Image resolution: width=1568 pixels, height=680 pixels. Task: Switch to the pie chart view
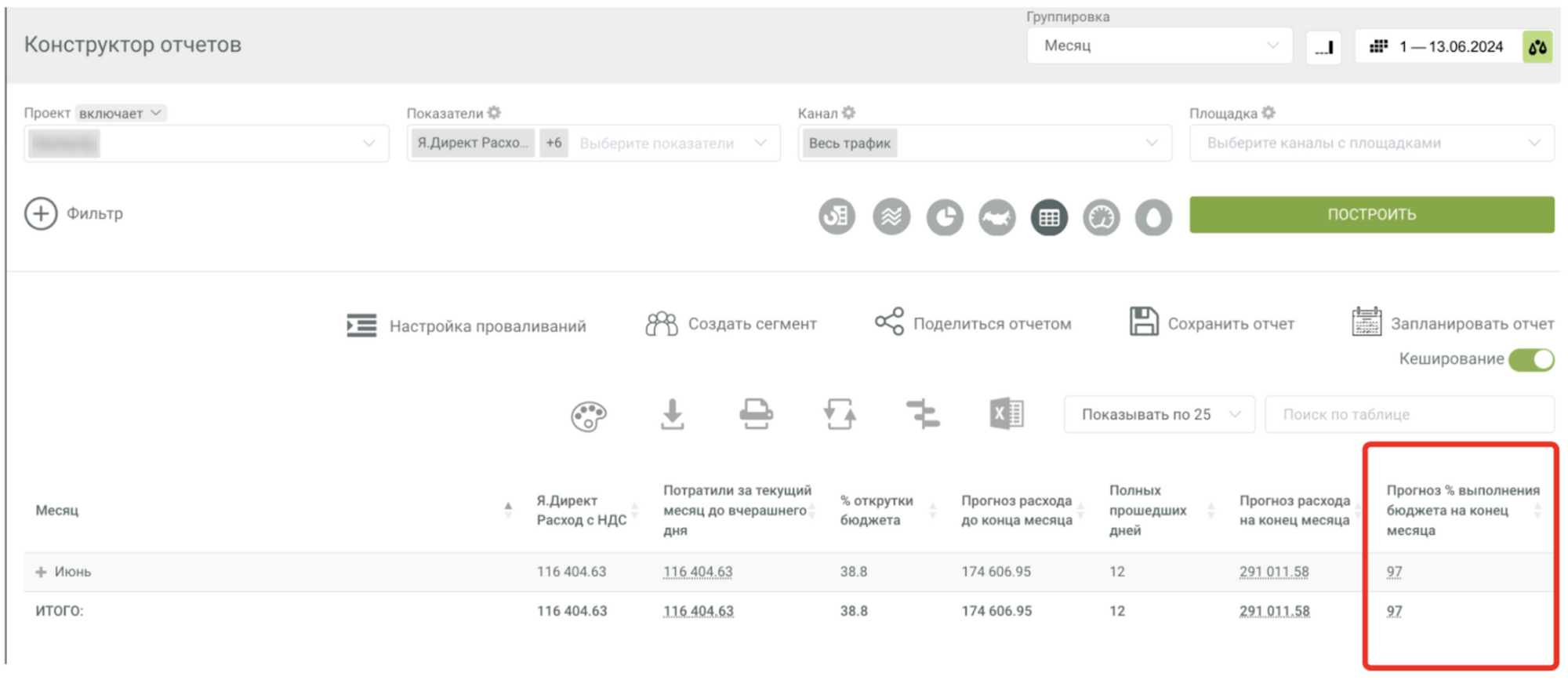pos(944,217)
